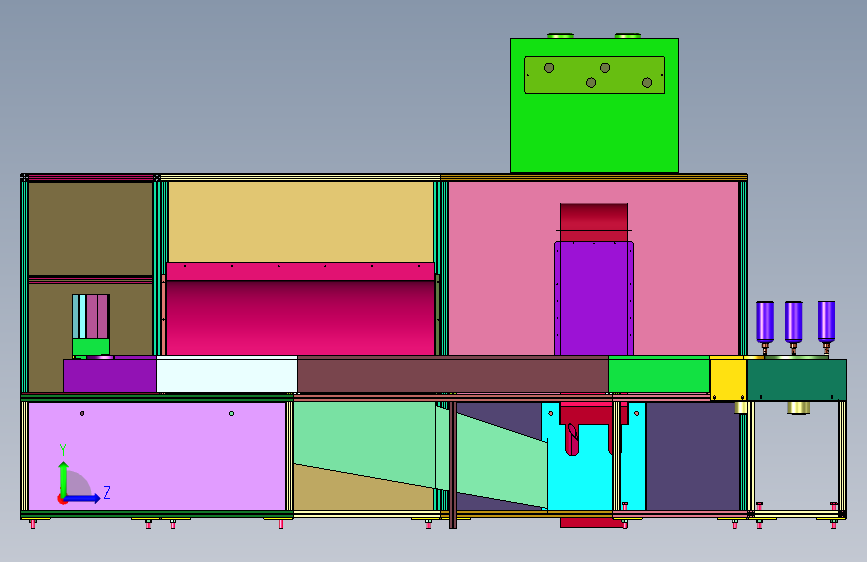
Task: Click the red origin ball of the triad
Action: (62, 499)
